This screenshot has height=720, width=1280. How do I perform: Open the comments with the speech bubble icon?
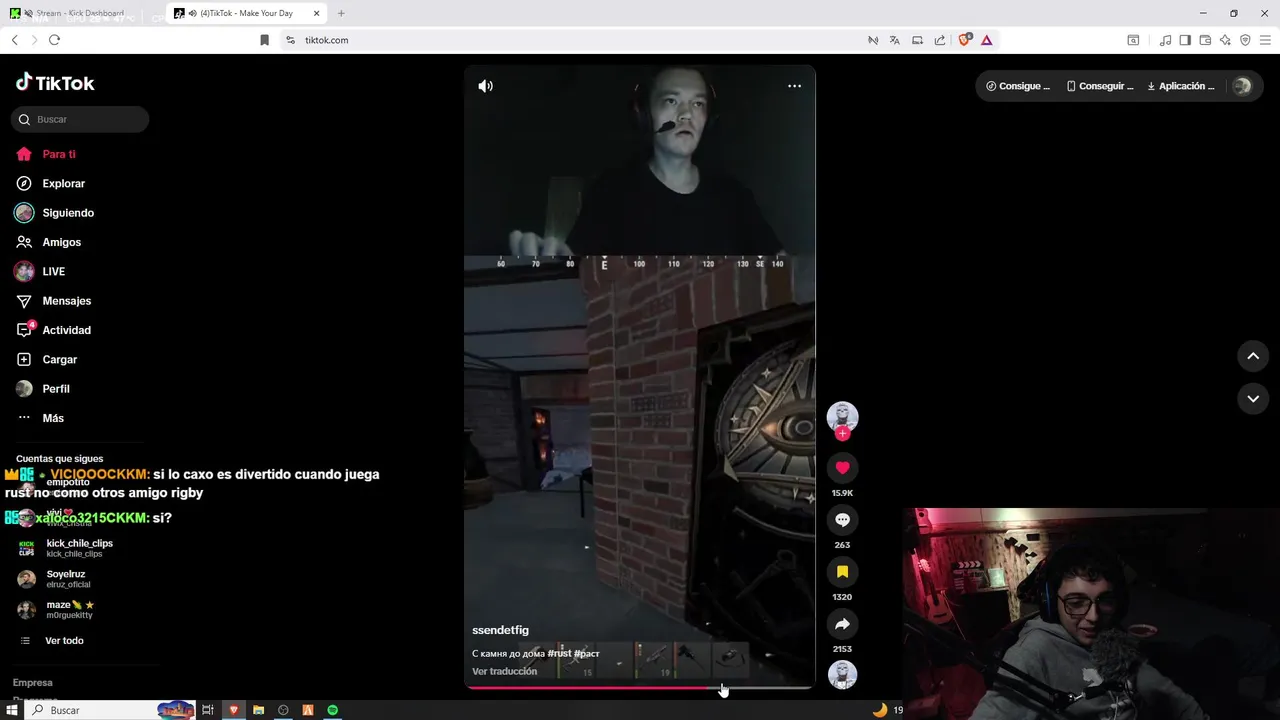click(x=842, y=520)
